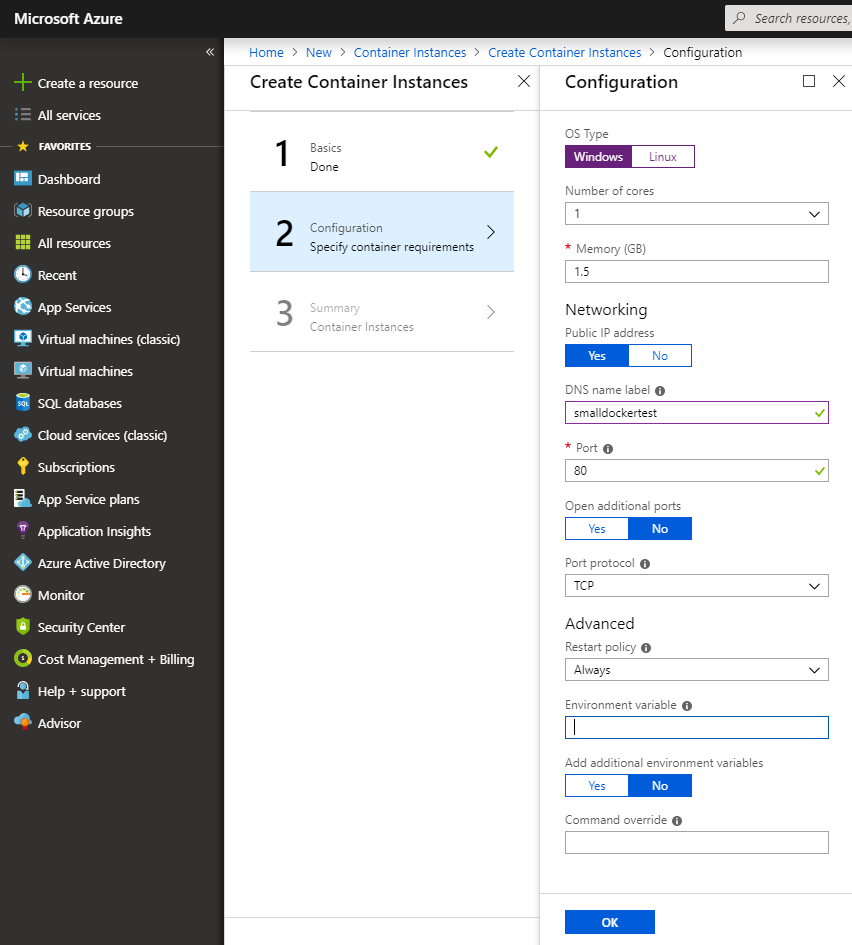852x945 pixels.
Task: Enable Add additional environment variables Yes
Action: (597, 786)
